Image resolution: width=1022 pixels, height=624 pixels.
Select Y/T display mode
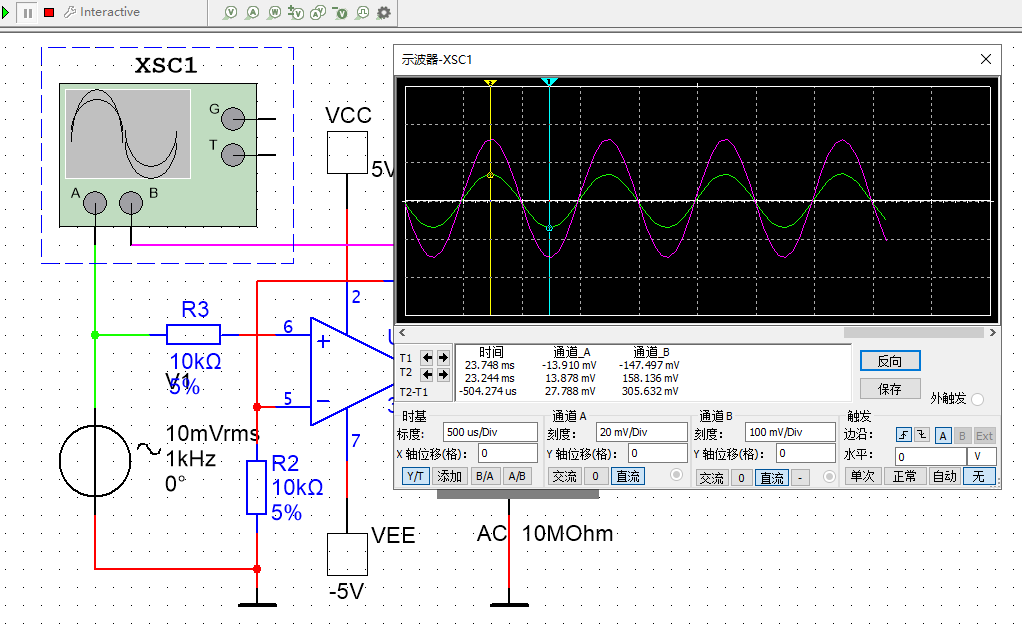click(x=415, y=477)
